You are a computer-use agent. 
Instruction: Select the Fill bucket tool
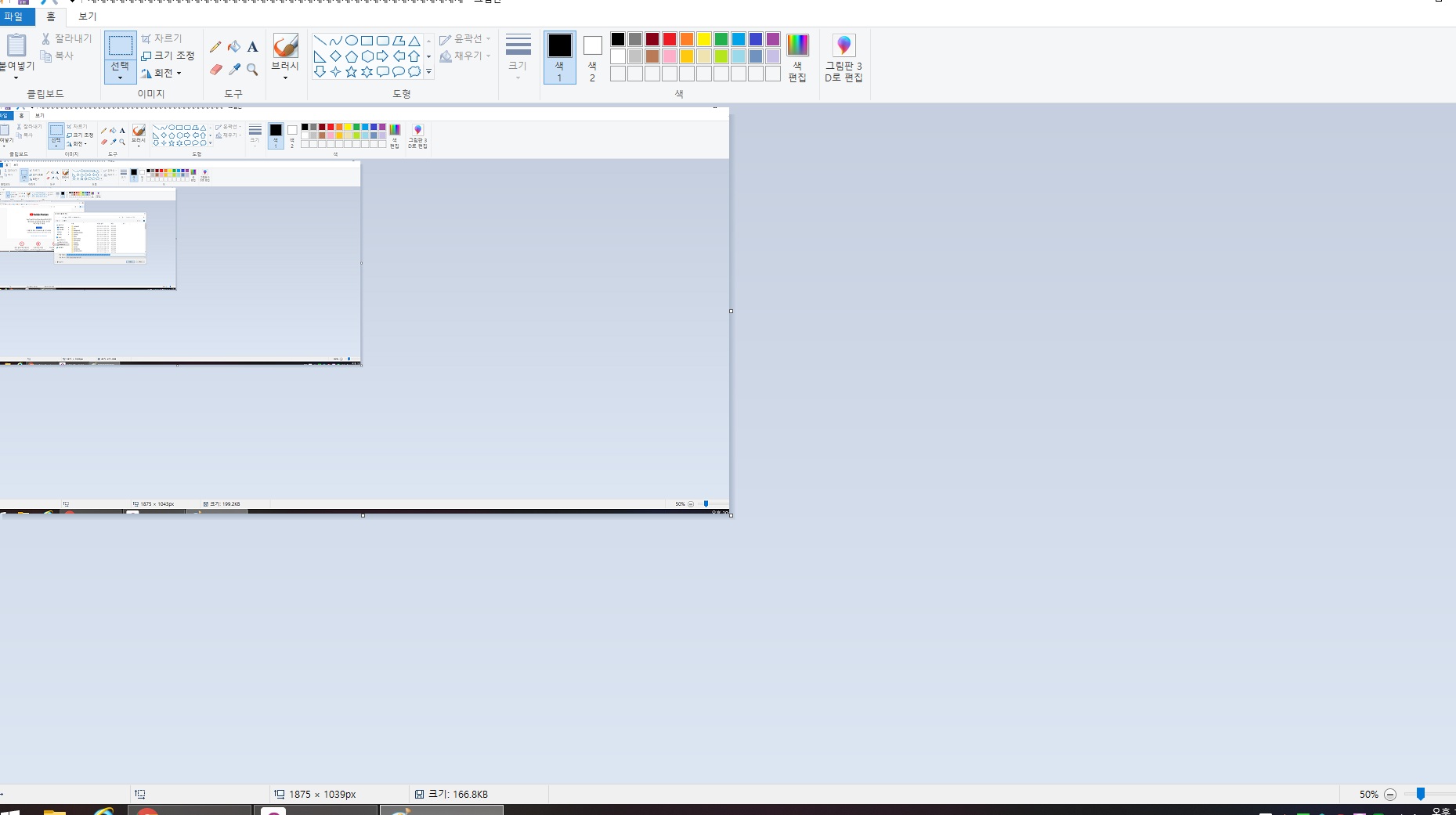234,47
